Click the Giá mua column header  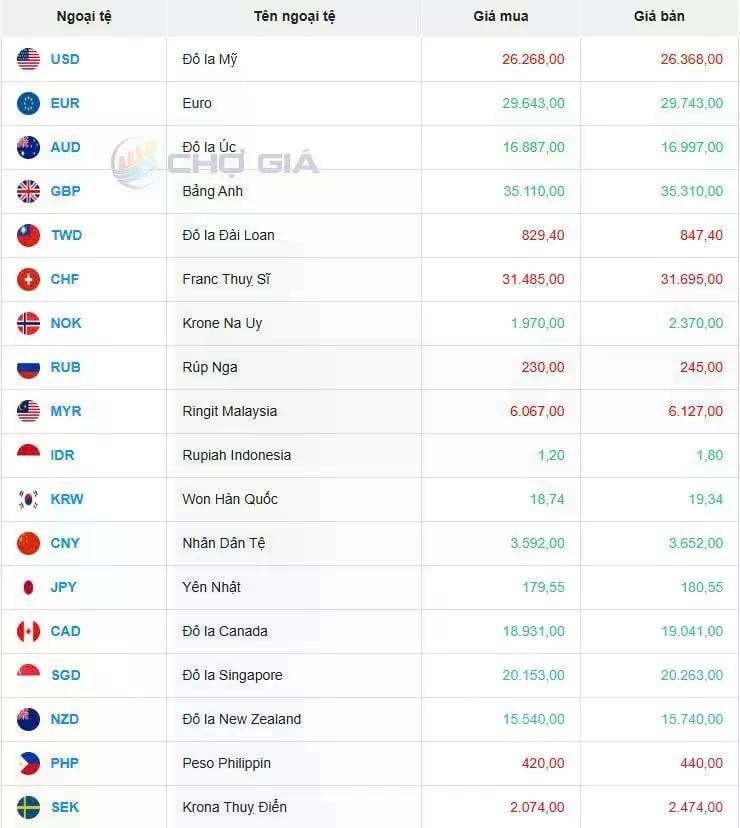coord(501,16)
